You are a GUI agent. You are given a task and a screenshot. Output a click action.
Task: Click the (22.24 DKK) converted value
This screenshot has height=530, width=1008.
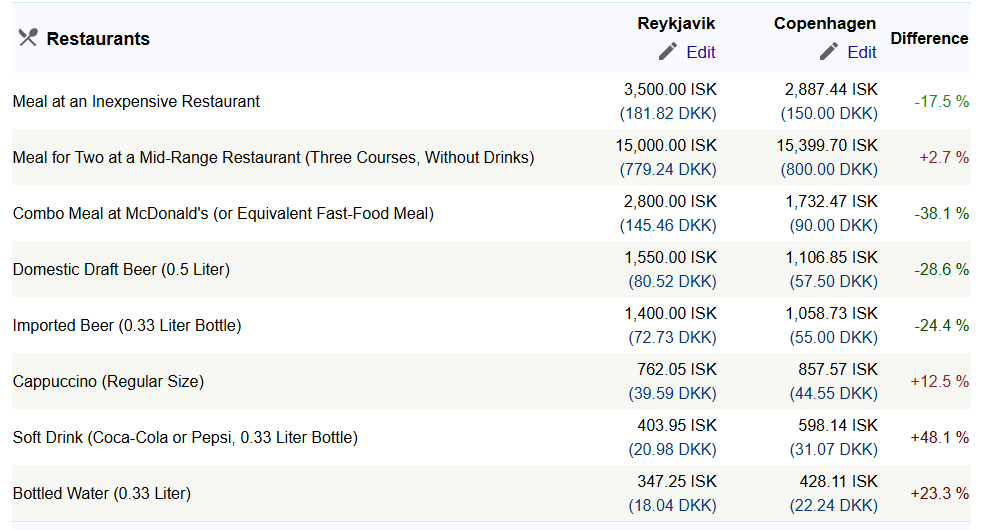tap(834, 506)
